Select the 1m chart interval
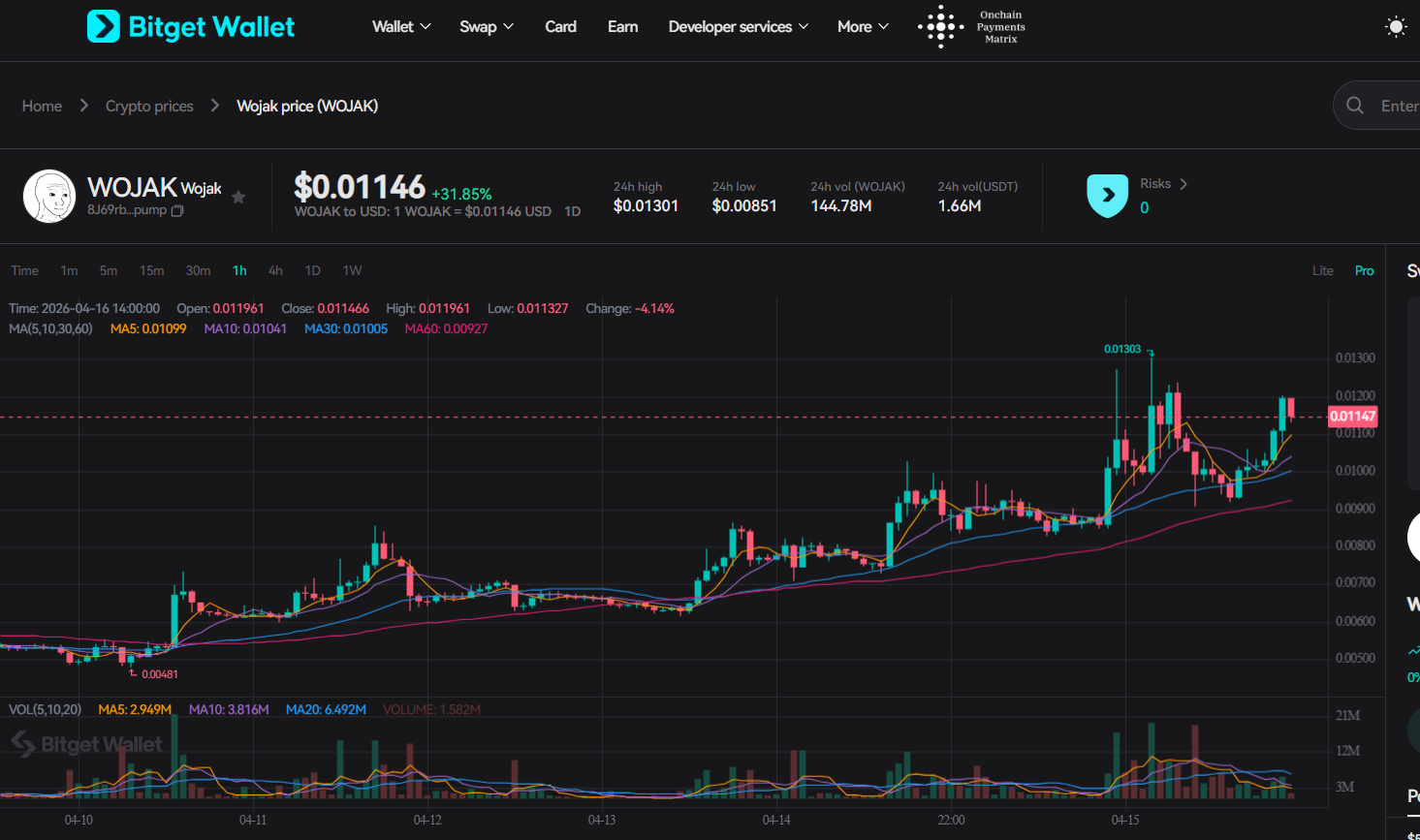This screenshot has height=840, width=1420. tap(69, 270)
